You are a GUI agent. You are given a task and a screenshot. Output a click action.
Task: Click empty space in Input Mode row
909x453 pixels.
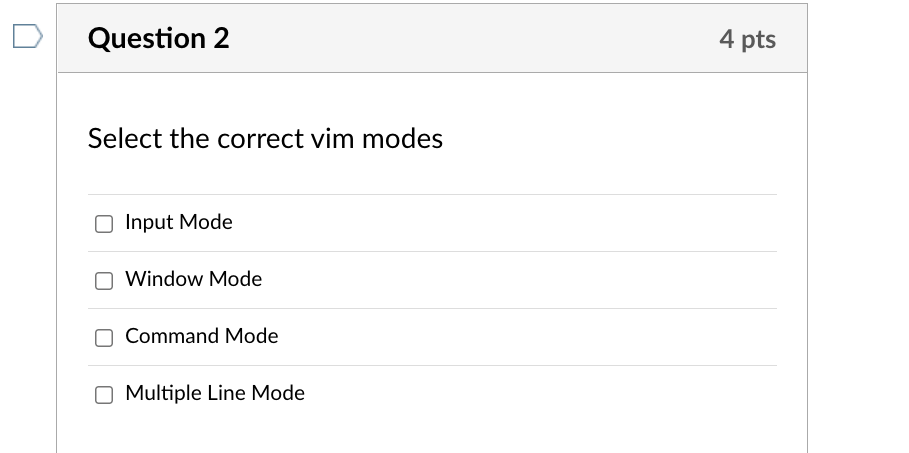504,223
